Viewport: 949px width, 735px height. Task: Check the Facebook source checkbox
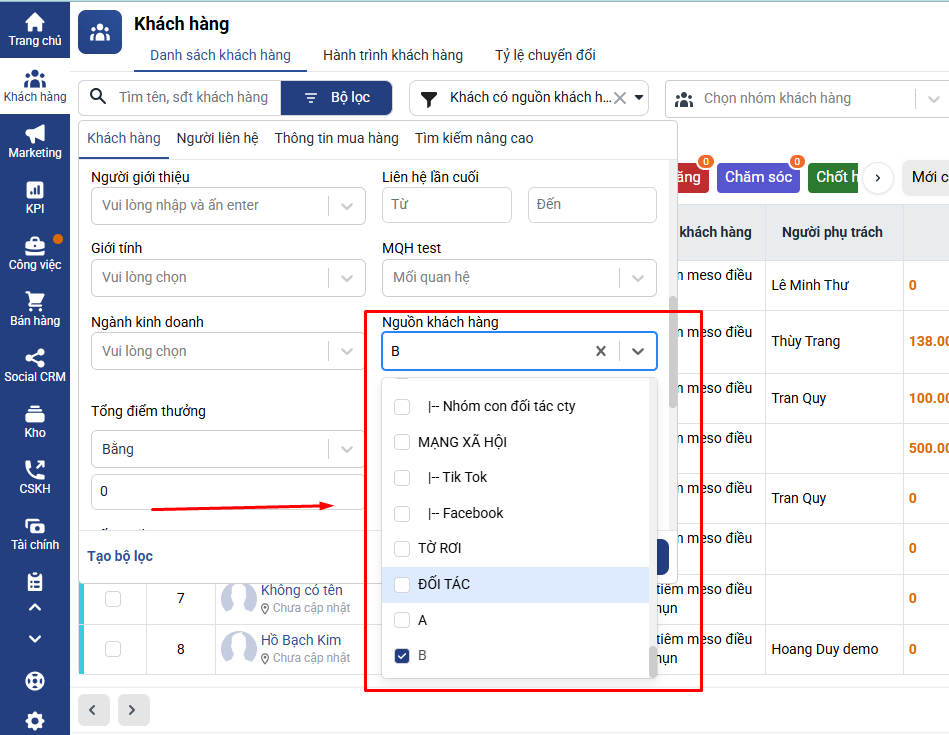(x=402, y=513)
